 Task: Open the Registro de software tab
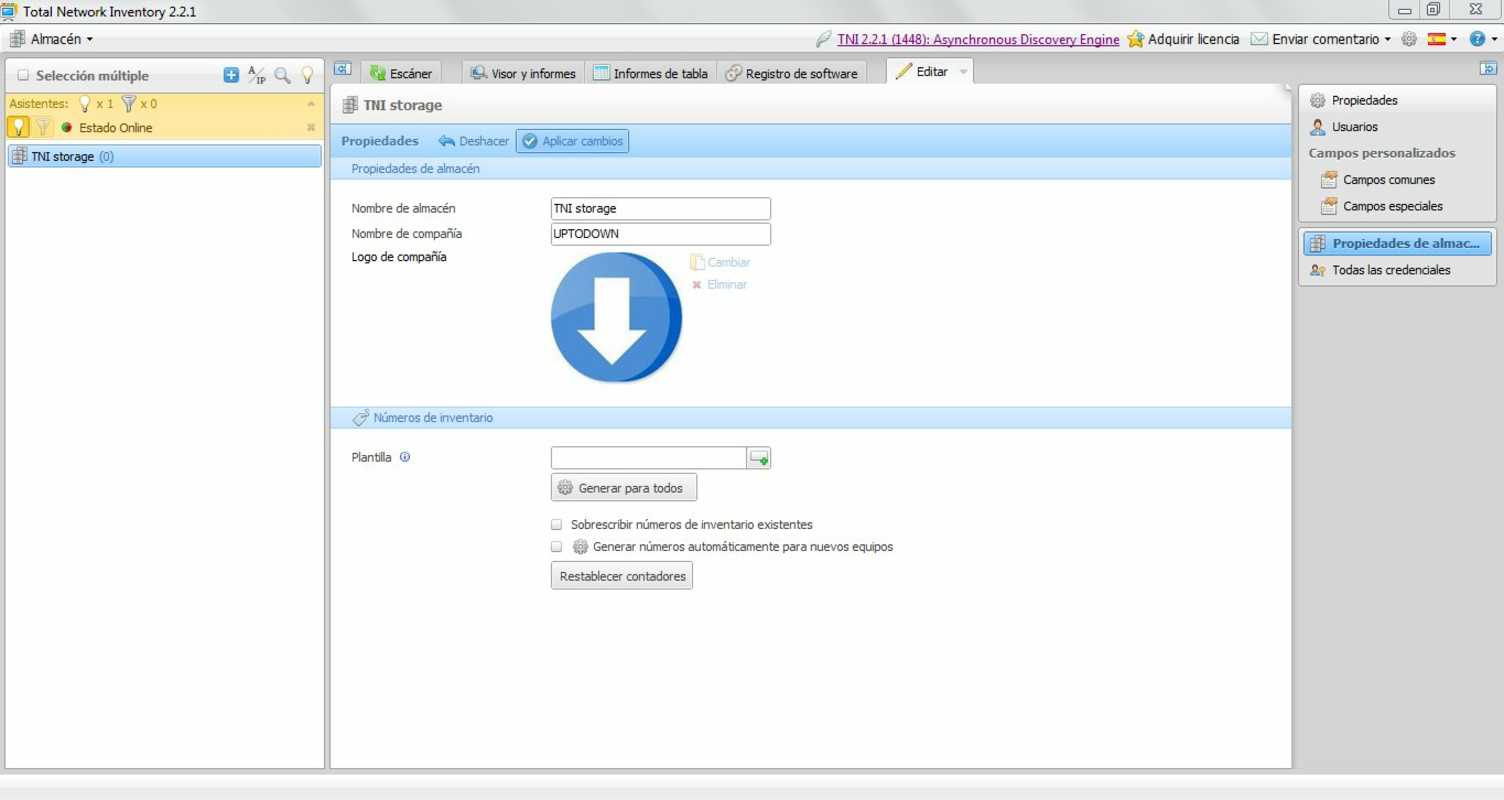click(791, 73)
